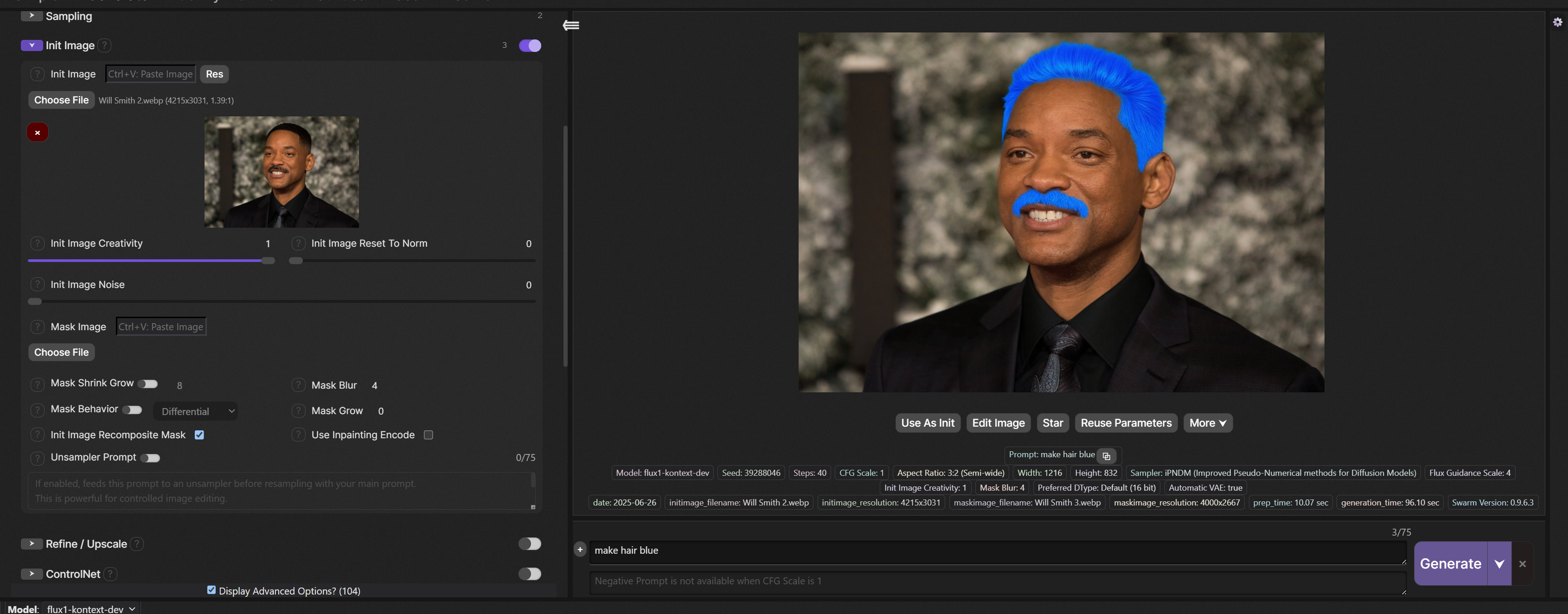The image size is (1568, 614).
Task: Click the Mask Blur help icon
Action: tap(299, 385)
